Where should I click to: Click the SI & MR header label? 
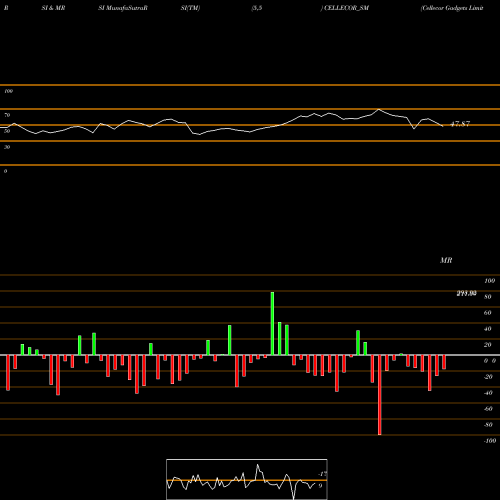pyautogui.click(x=53, y=8)
